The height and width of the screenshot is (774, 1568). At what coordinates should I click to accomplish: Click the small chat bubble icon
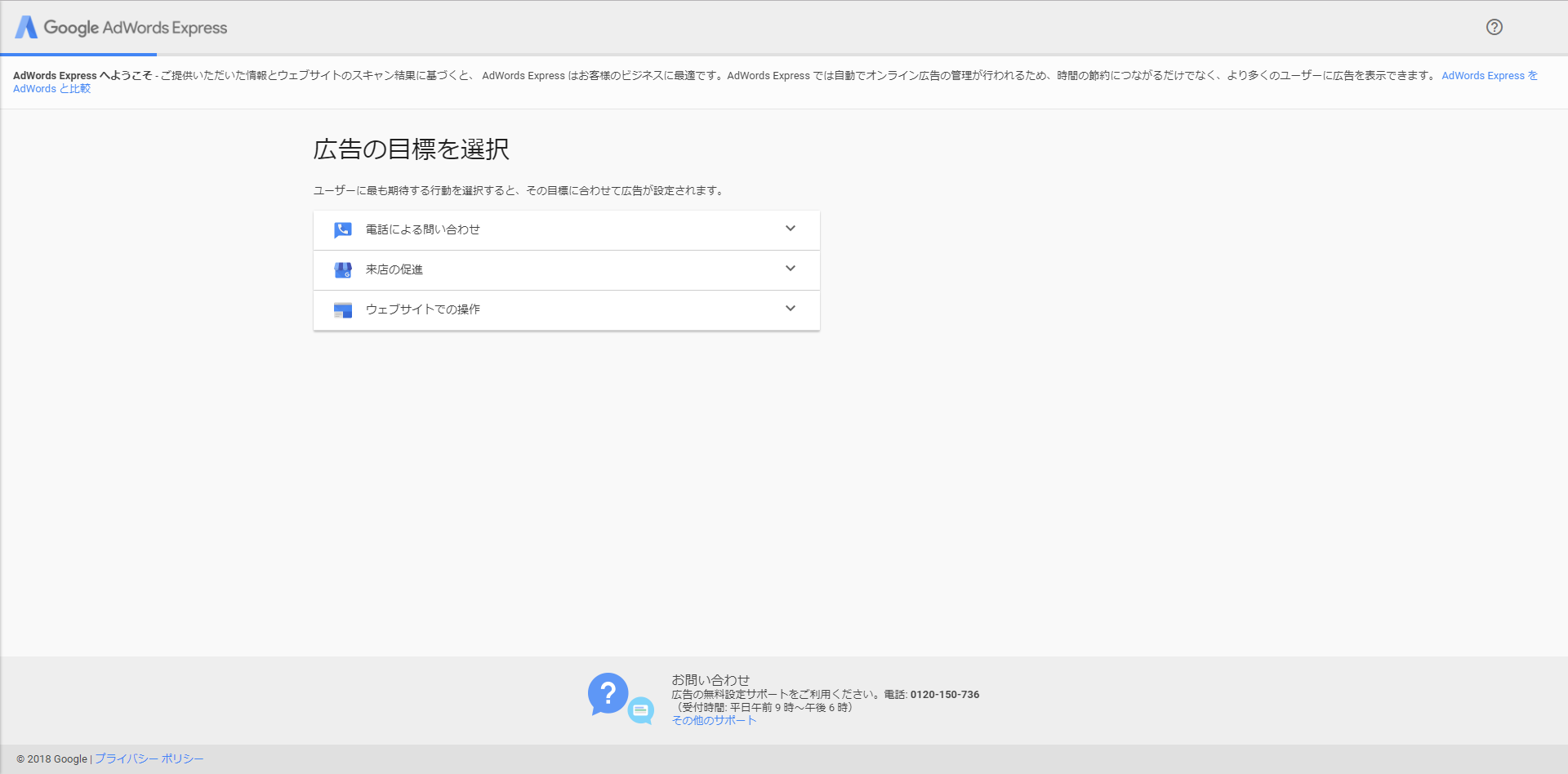pyautogui.click(x=641, y=710)
